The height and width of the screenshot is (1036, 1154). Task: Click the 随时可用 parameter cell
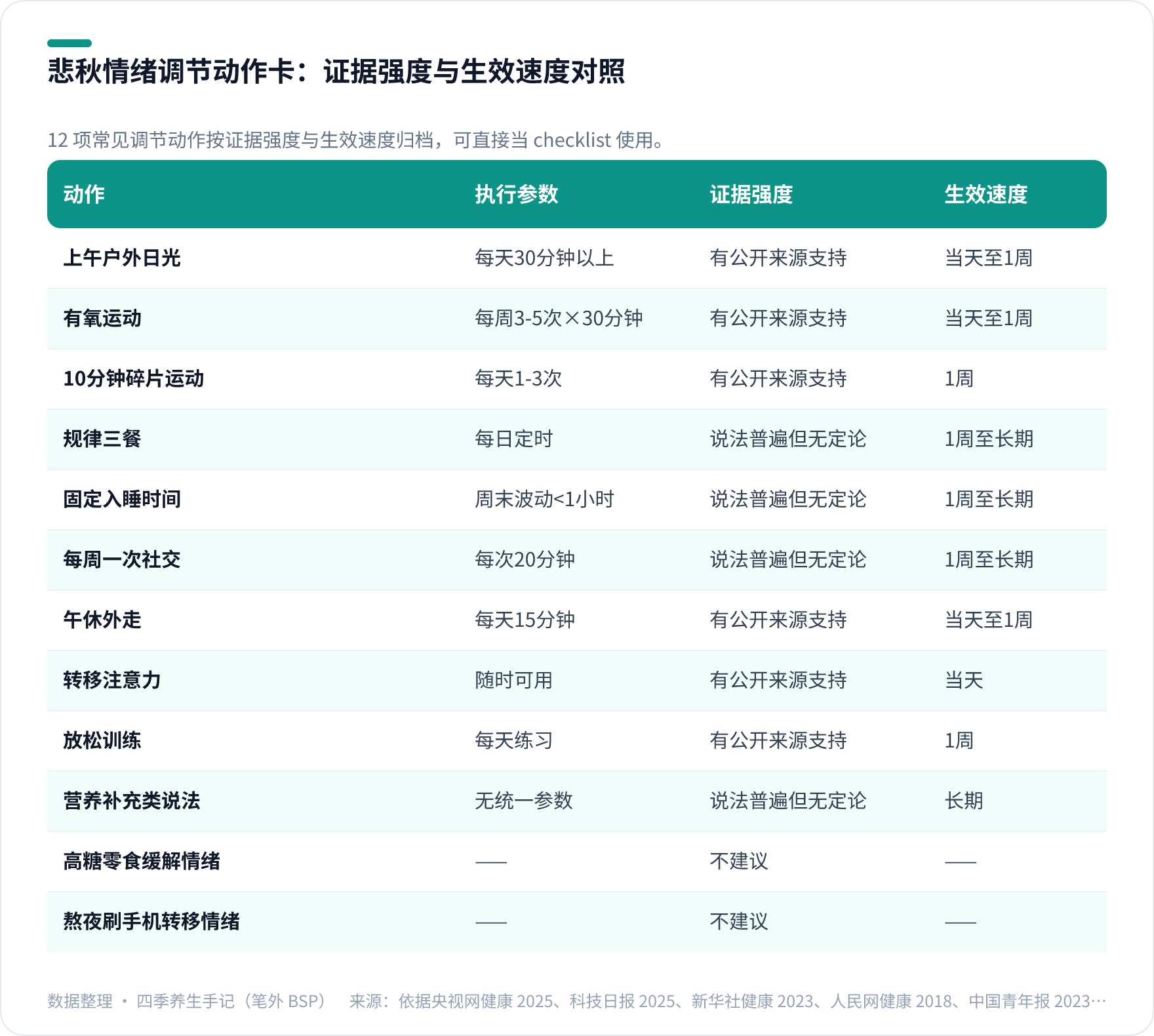(514, 680)
